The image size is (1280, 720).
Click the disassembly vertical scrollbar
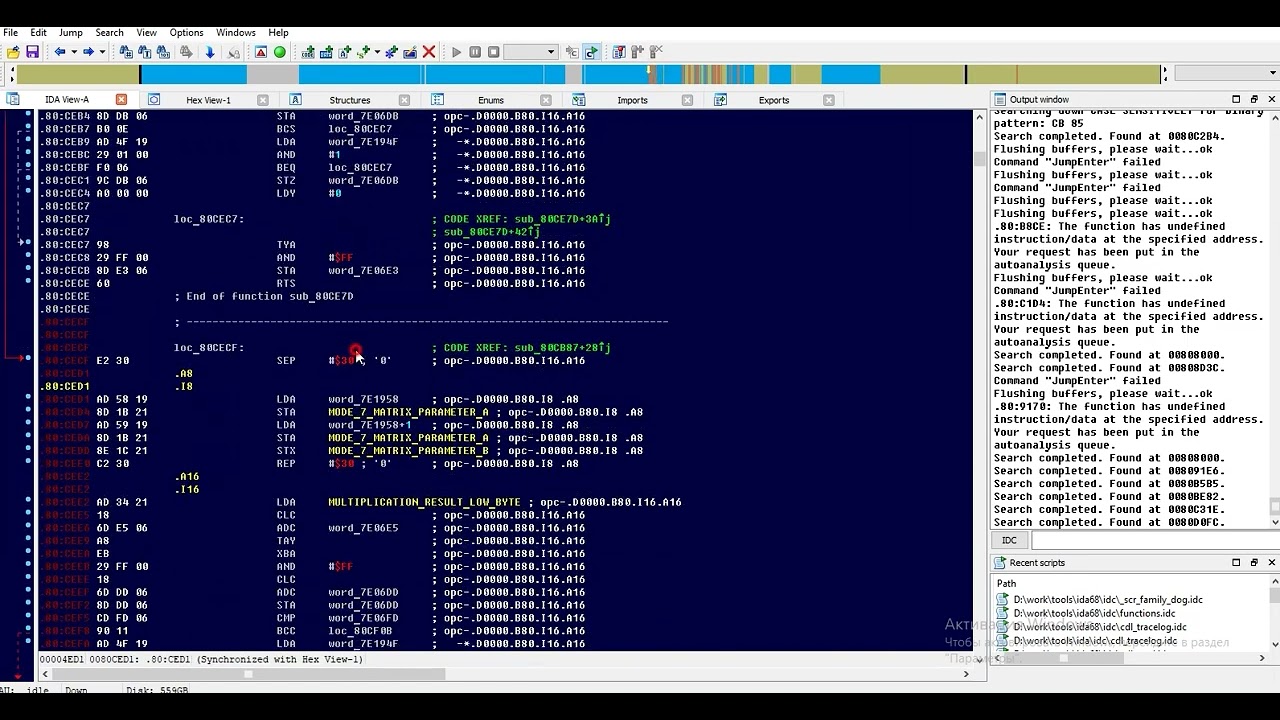(x=980, y=380)
